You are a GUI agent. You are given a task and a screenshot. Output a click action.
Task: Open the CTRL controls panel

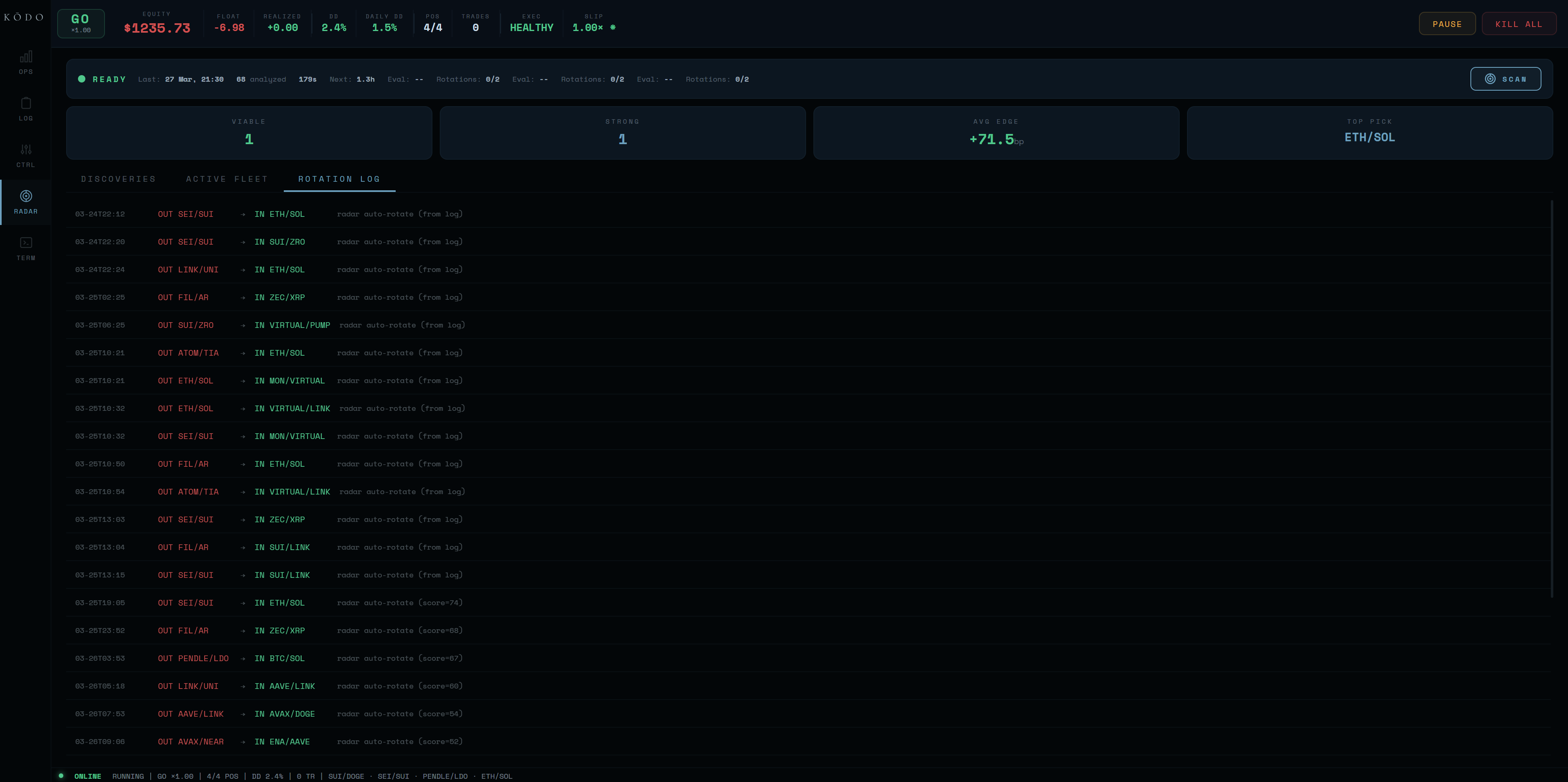tap(26, 155)
